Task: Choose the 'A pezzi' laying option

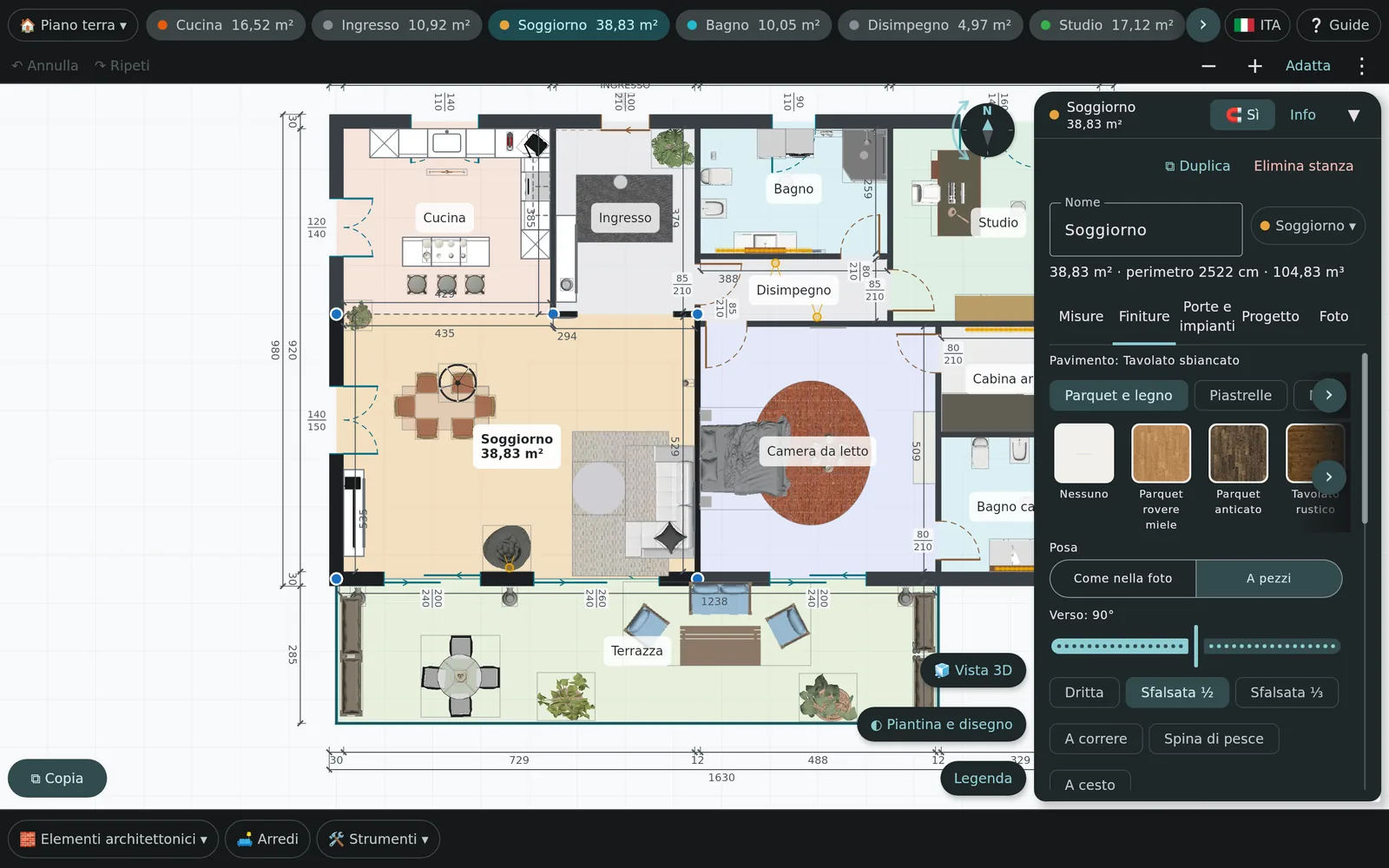Action: pyautogui.click(x=1268, y=578)
